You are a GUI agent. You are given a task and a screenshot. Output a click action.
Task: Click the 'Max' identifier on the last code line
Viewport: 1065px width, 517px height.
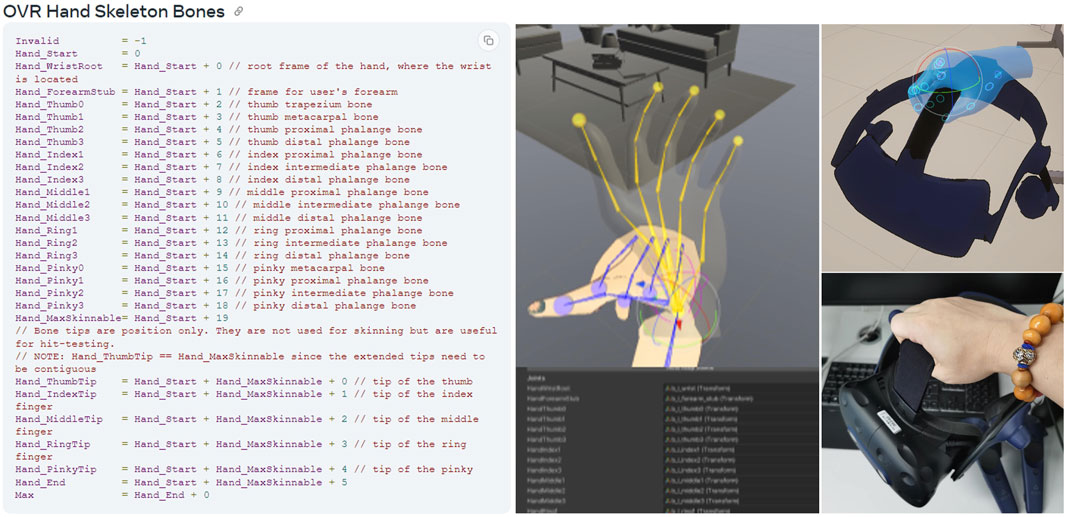24,495
